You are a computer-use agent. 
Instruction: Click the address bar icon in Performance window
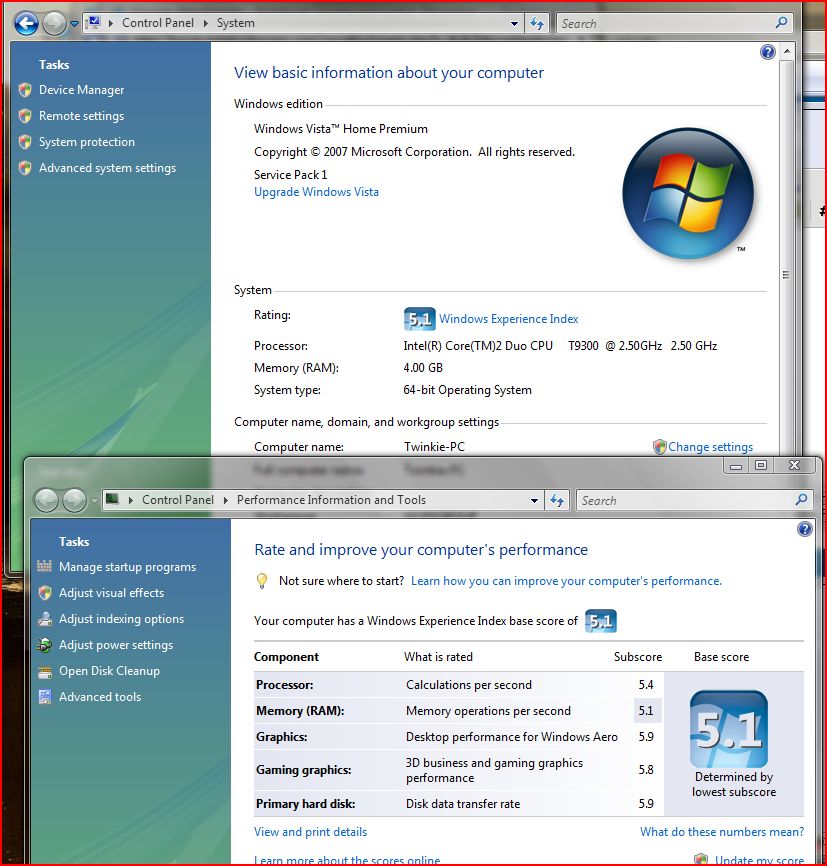click(x=113, y=499)
